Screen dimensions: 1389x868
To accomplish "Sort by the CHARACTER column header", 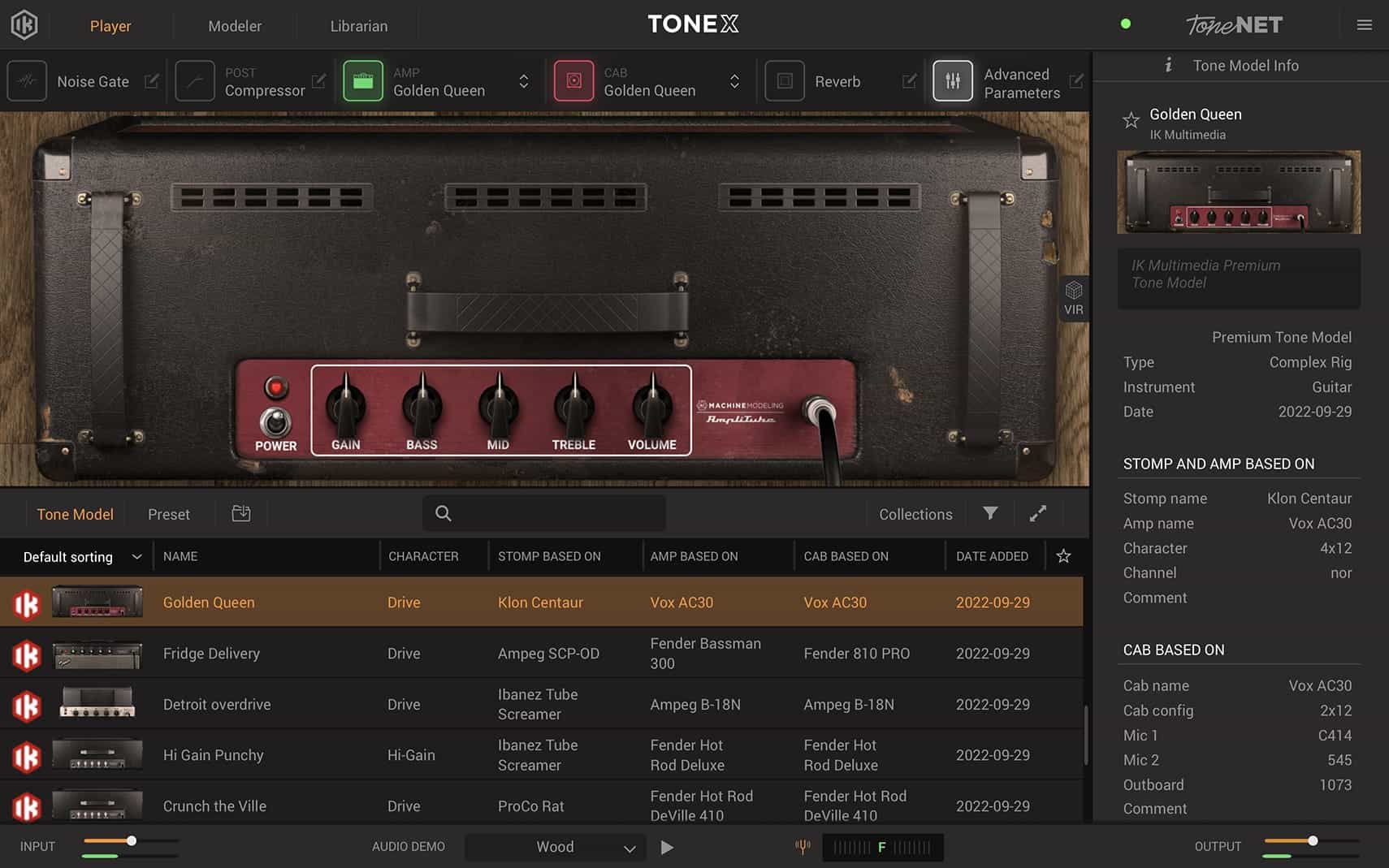I will [423, 556].
